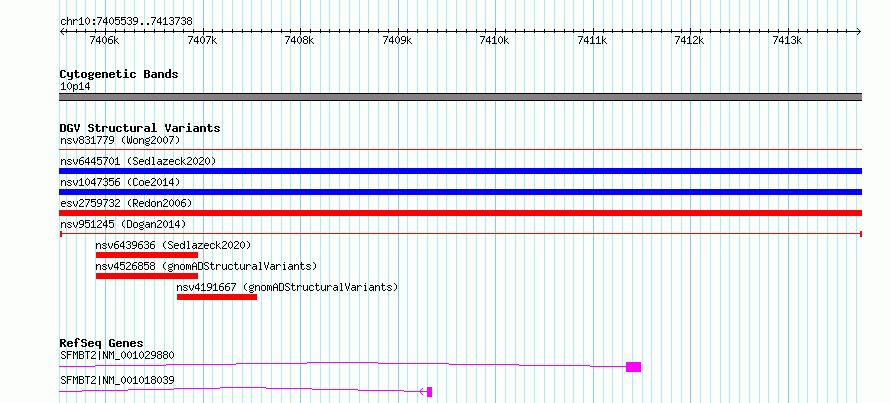Viewport: 890px width, 403px height.
Task: Click the thin red nsv951245 variant line
Action: (460, 234)
